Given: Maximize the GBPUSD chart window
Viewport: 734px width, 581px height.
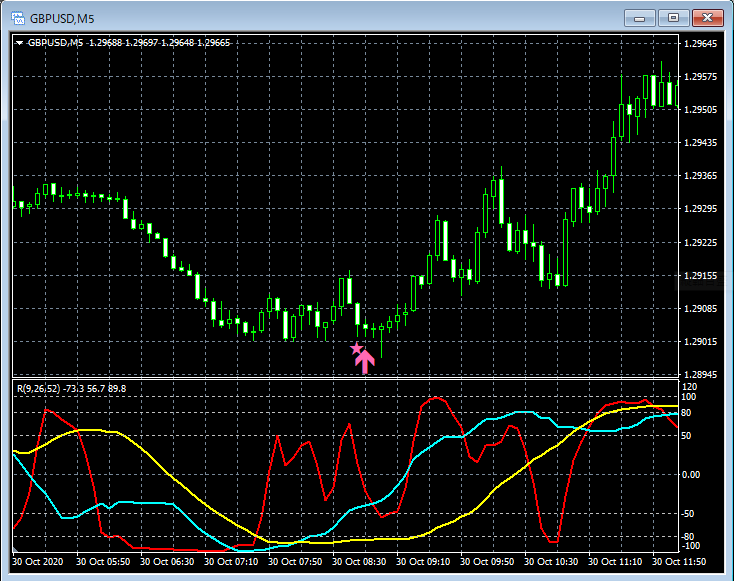Looking at the screenshot, I should [x=673, y=18].
